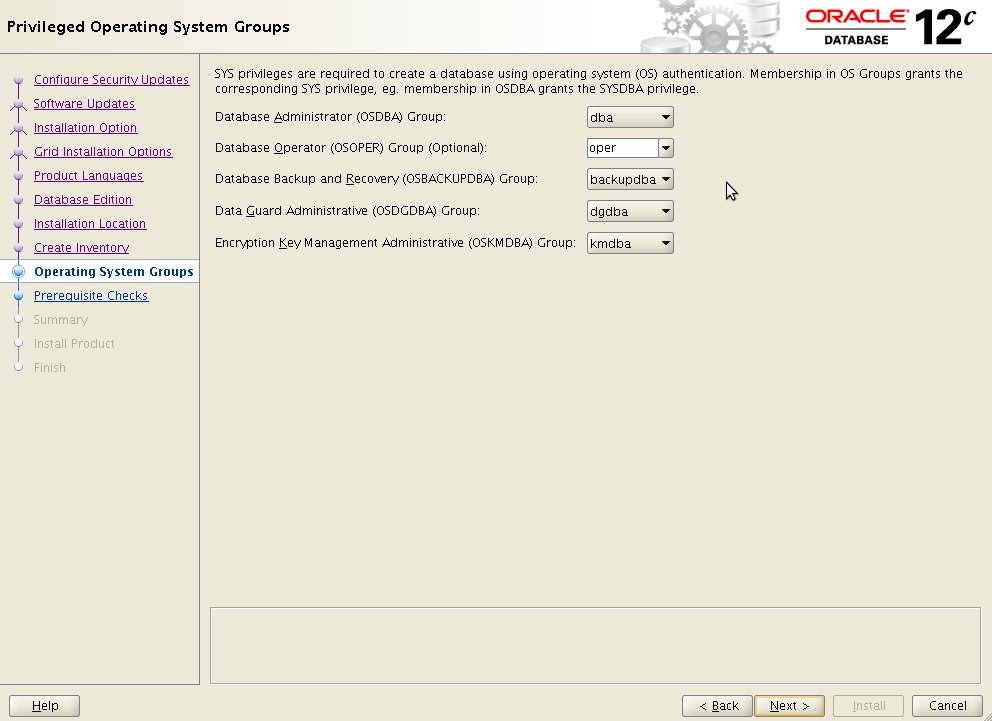
Task: Navigate to the Database Edition step
Action: point(82,199)
